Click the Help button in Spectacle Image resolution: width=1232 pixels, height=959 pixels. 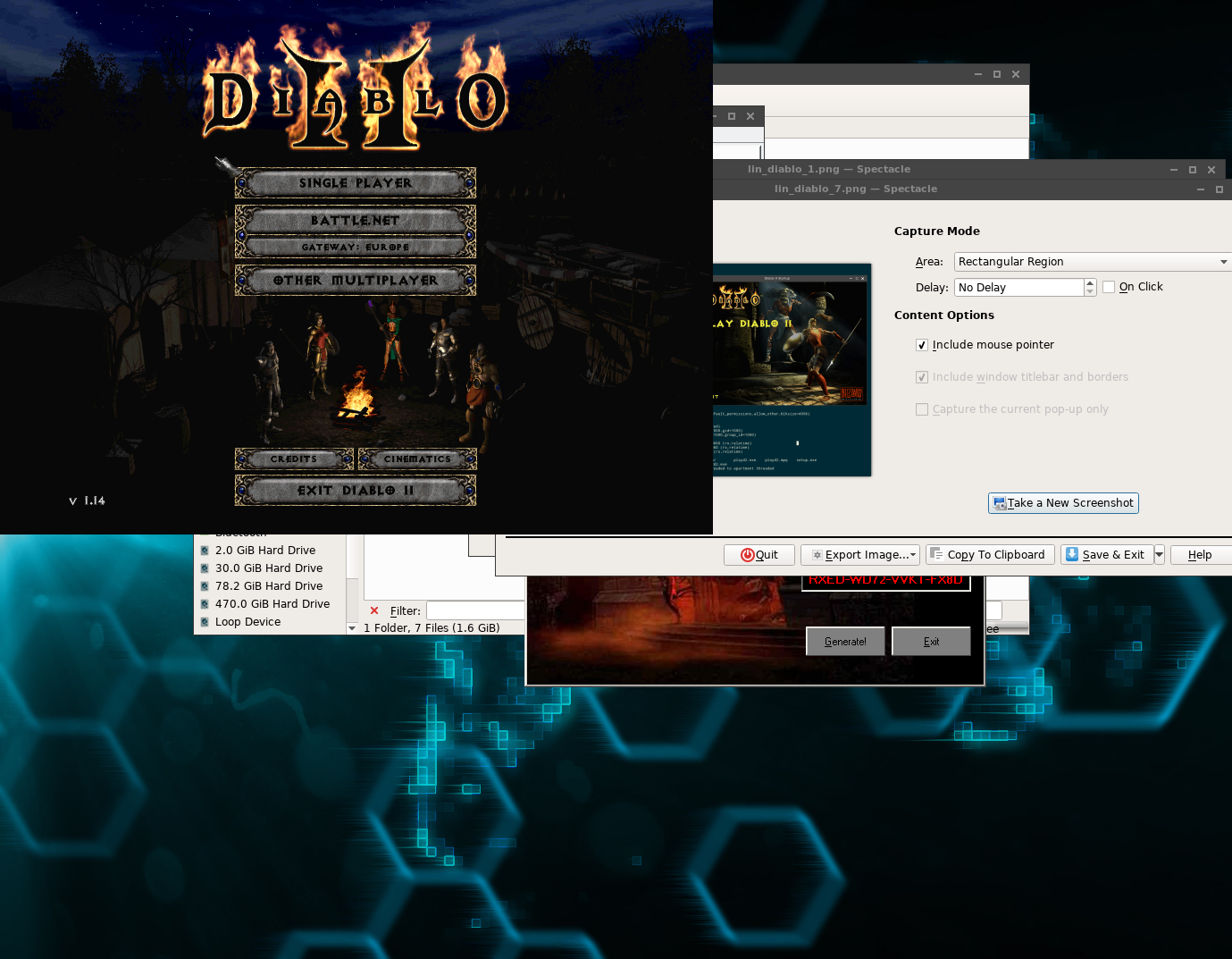coord(1200,555)
